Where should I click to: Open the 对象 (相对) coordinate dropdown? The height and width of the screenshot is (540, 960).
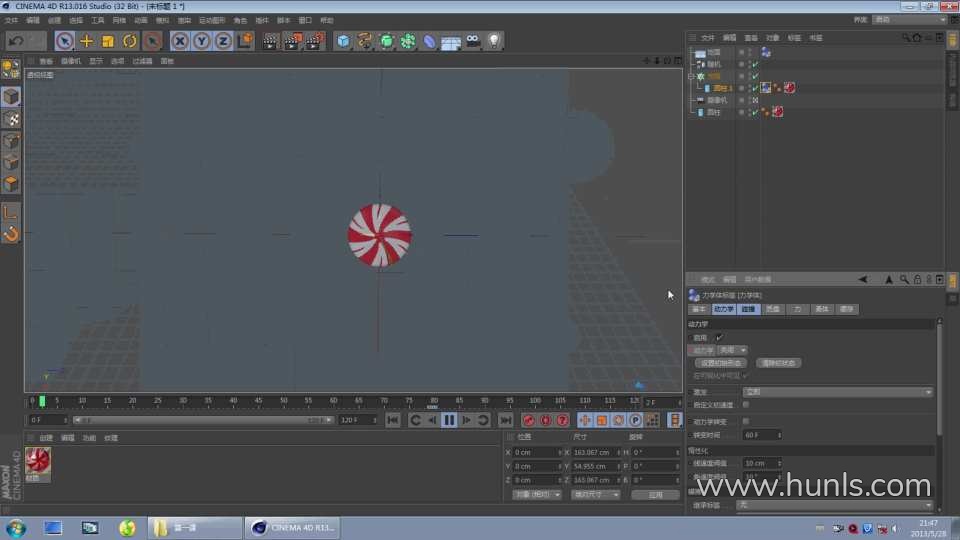(536, 495)
